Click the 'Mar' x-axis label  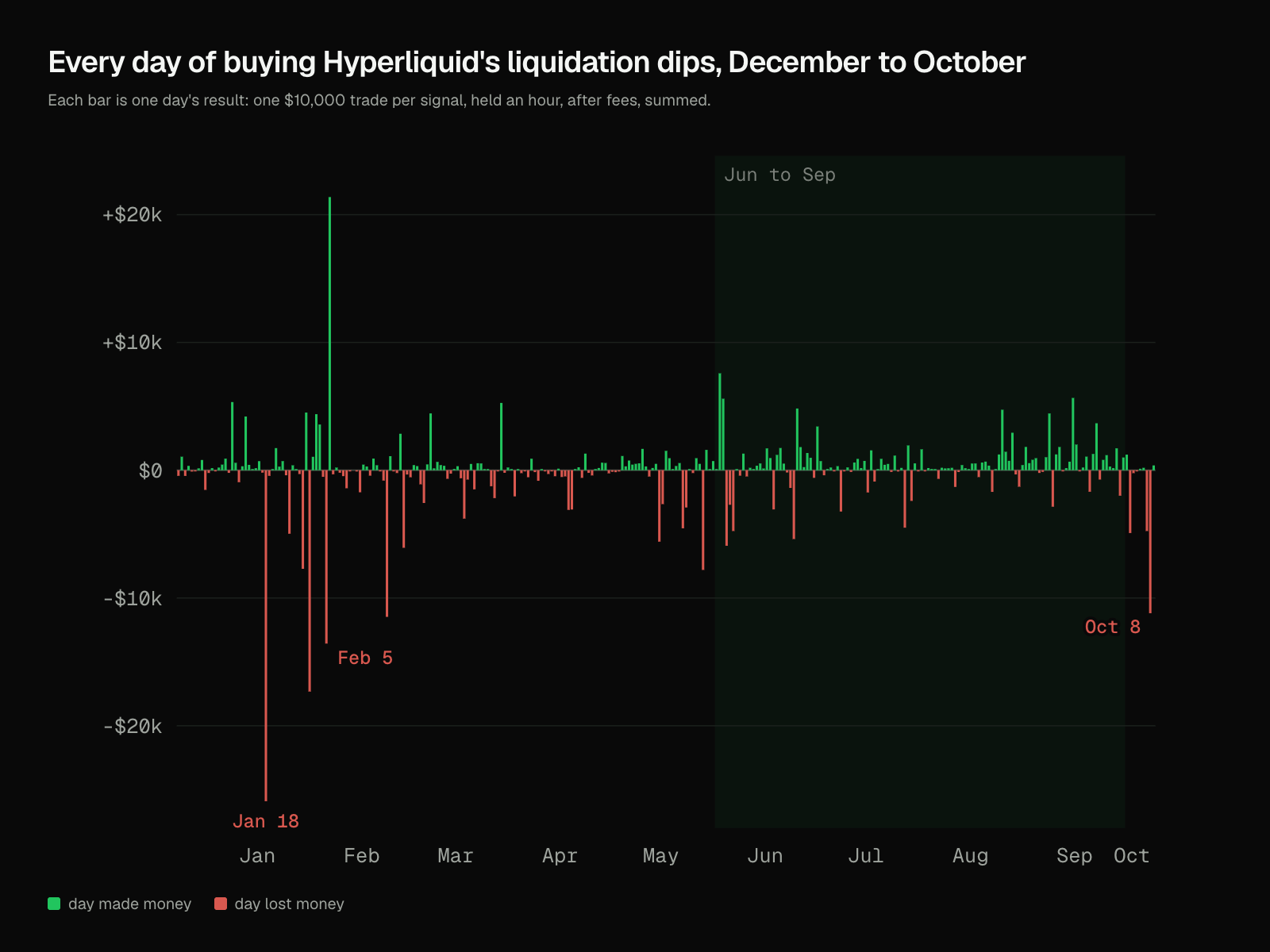tap(456, 856)
